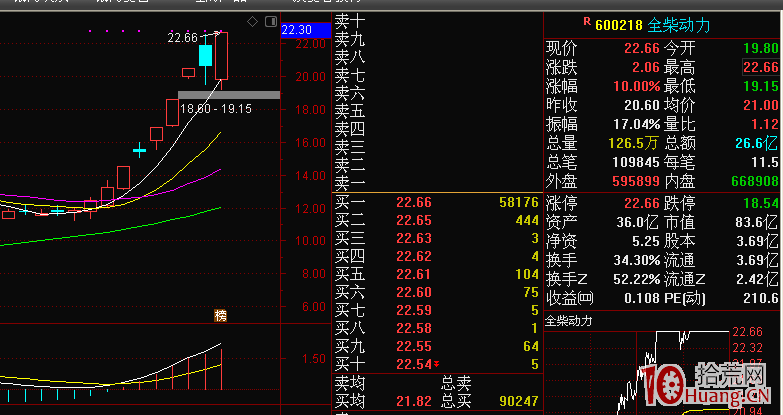Click the 今开 value 19.80
Viewport: 783px width, 415px height.
tap(761, 48)
